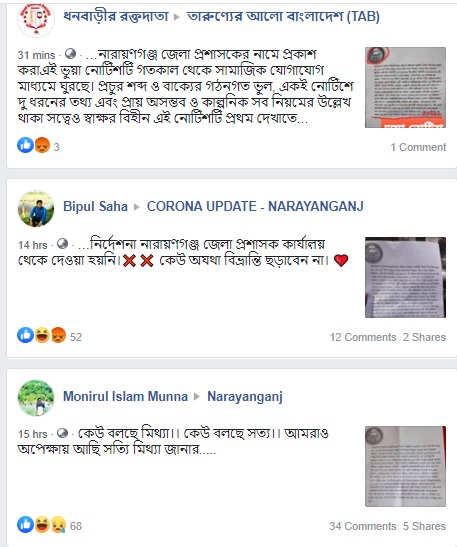This screenshot has height=547, width=457.
Task: Open the notice photo thumbnail in Bipul's post
Action: pyautogui.click(x=405, y=277)
